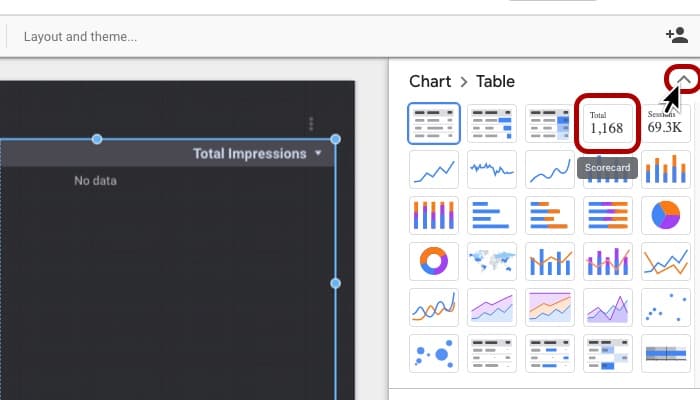Choose the compact Scorecard showing 69.3K
This screenshot has width=700, height=400.
pos(666,124)
